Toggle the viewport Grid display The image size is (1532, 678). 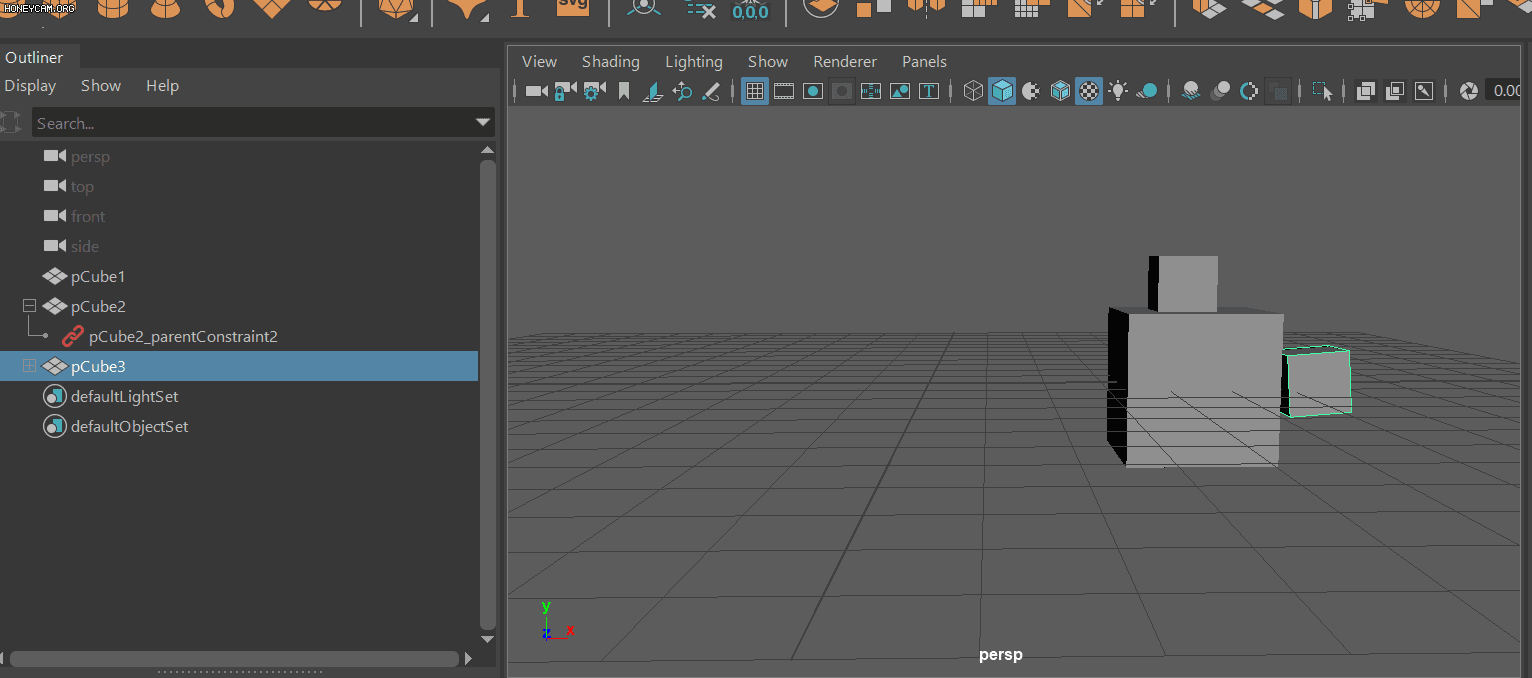click(x=755, y=91)
